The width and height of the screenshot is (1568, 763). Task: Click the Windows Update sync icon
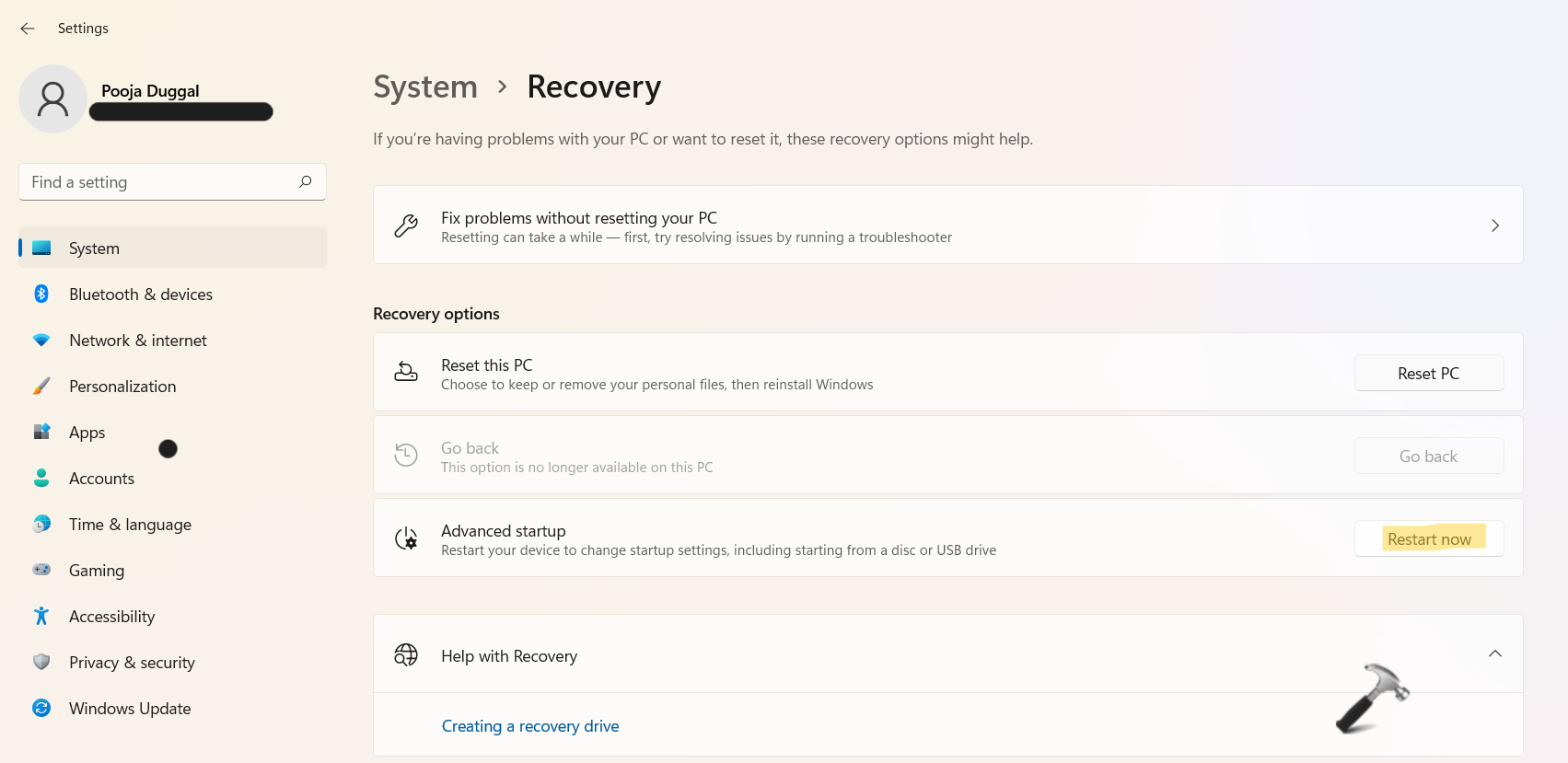point(41,708)
